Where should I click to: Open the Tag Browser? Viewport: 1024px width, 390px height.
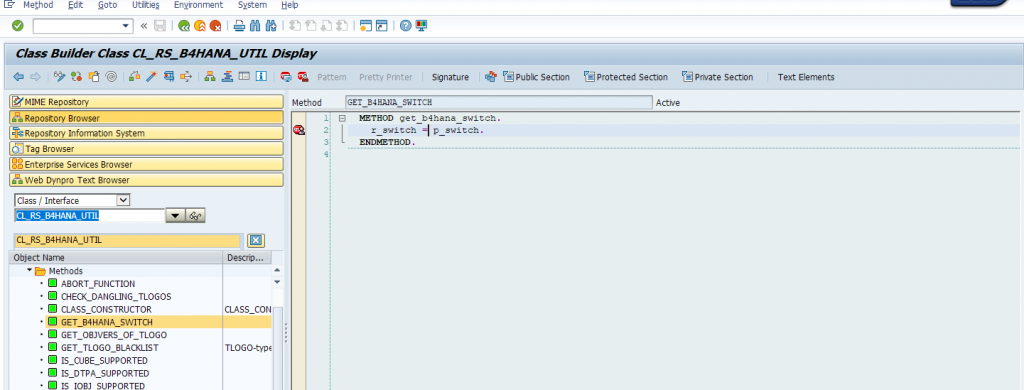[x=147, y=149]
